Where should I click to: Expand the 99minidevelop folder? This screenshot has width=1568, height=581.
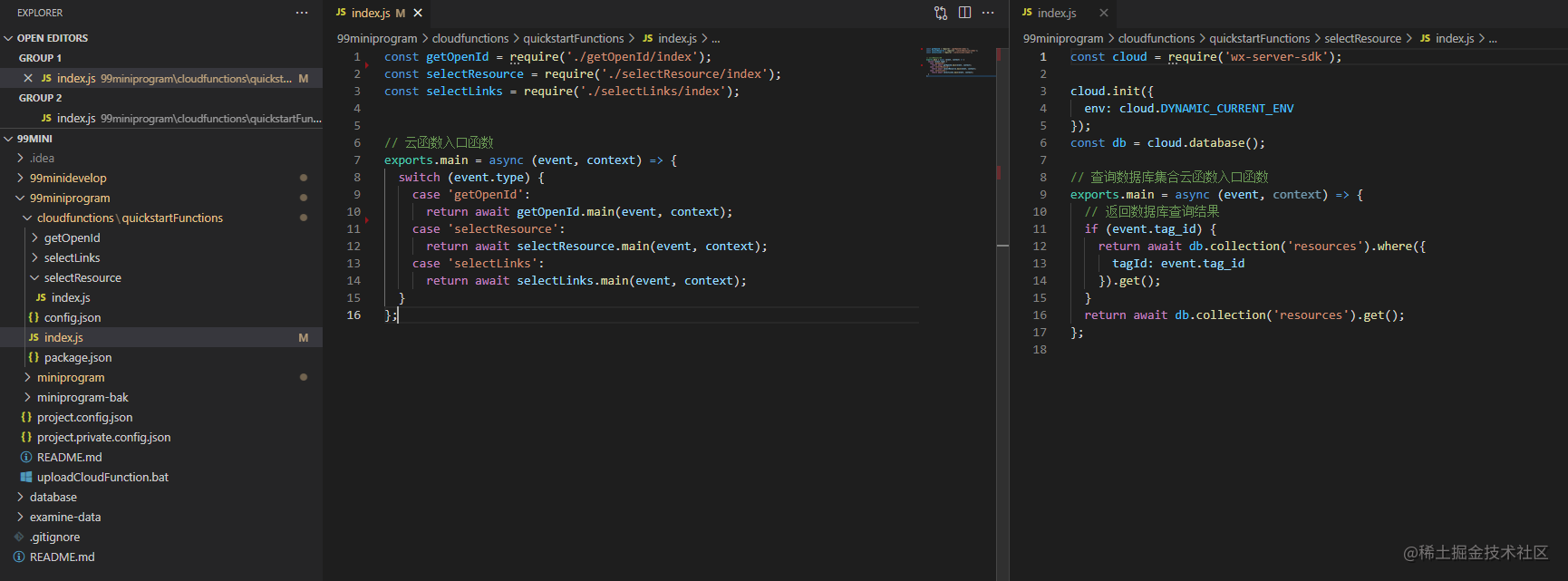[x=161, y=179]
